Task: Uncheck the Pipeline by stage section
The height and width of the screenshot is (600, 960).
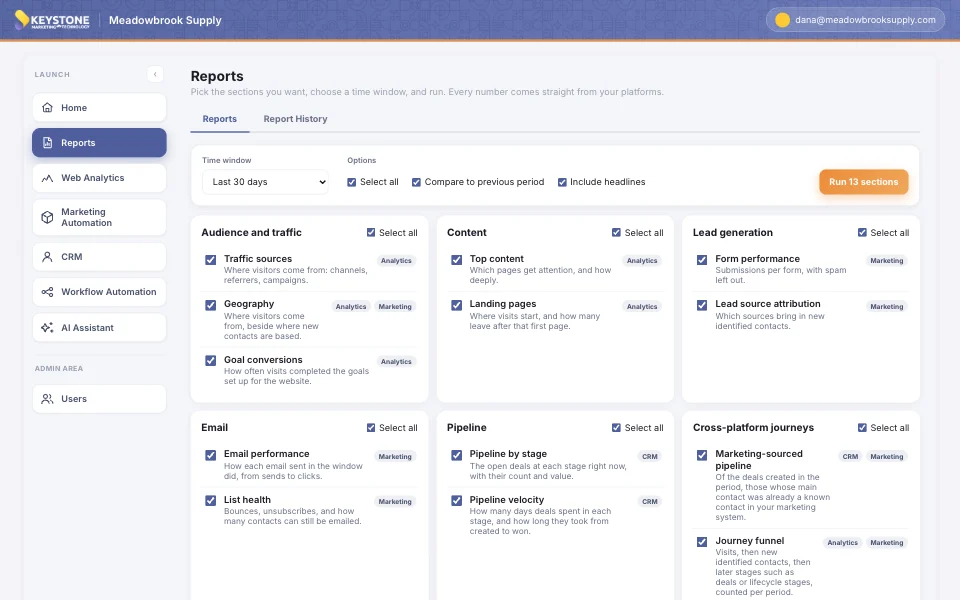Action: (457, 455)
